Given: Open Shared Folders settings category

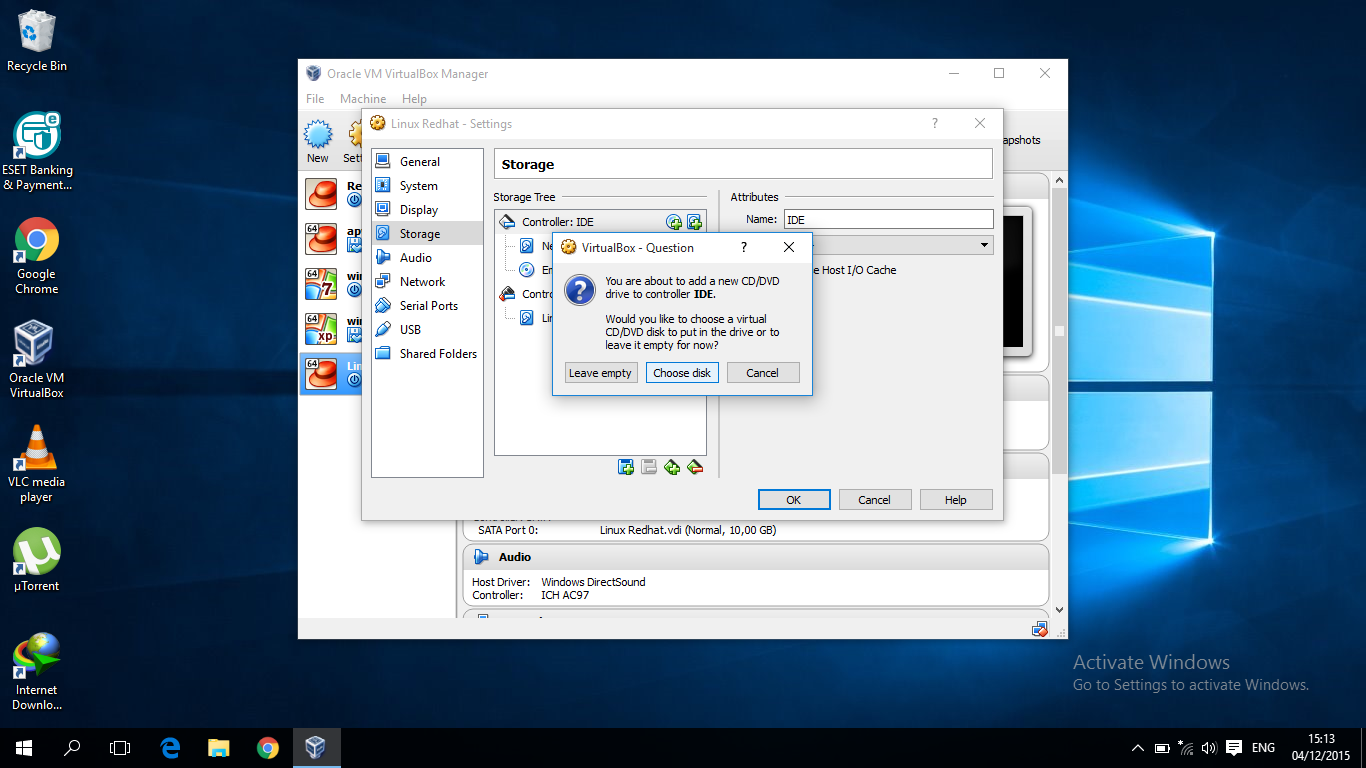Looking at the screenshot, I should pyautogui.click(x=427, y=354).
